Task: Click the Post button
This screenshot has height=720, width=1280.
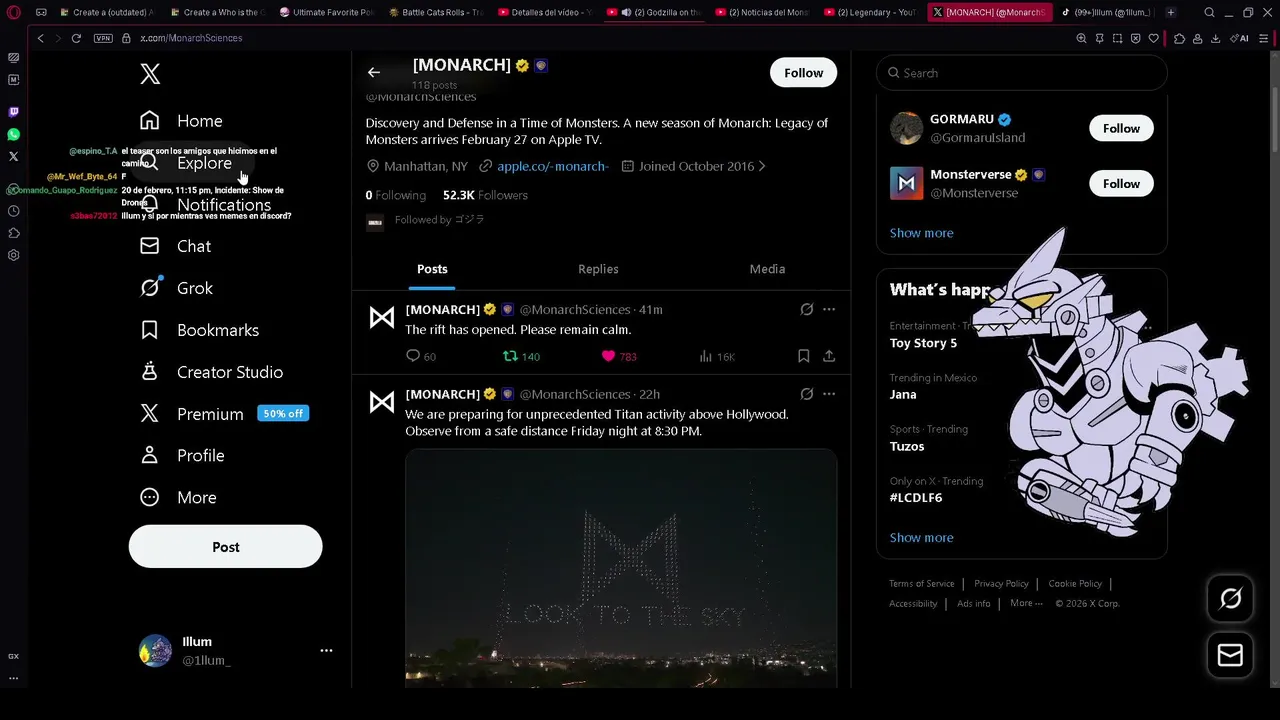Action: click(x=226, y=547)
